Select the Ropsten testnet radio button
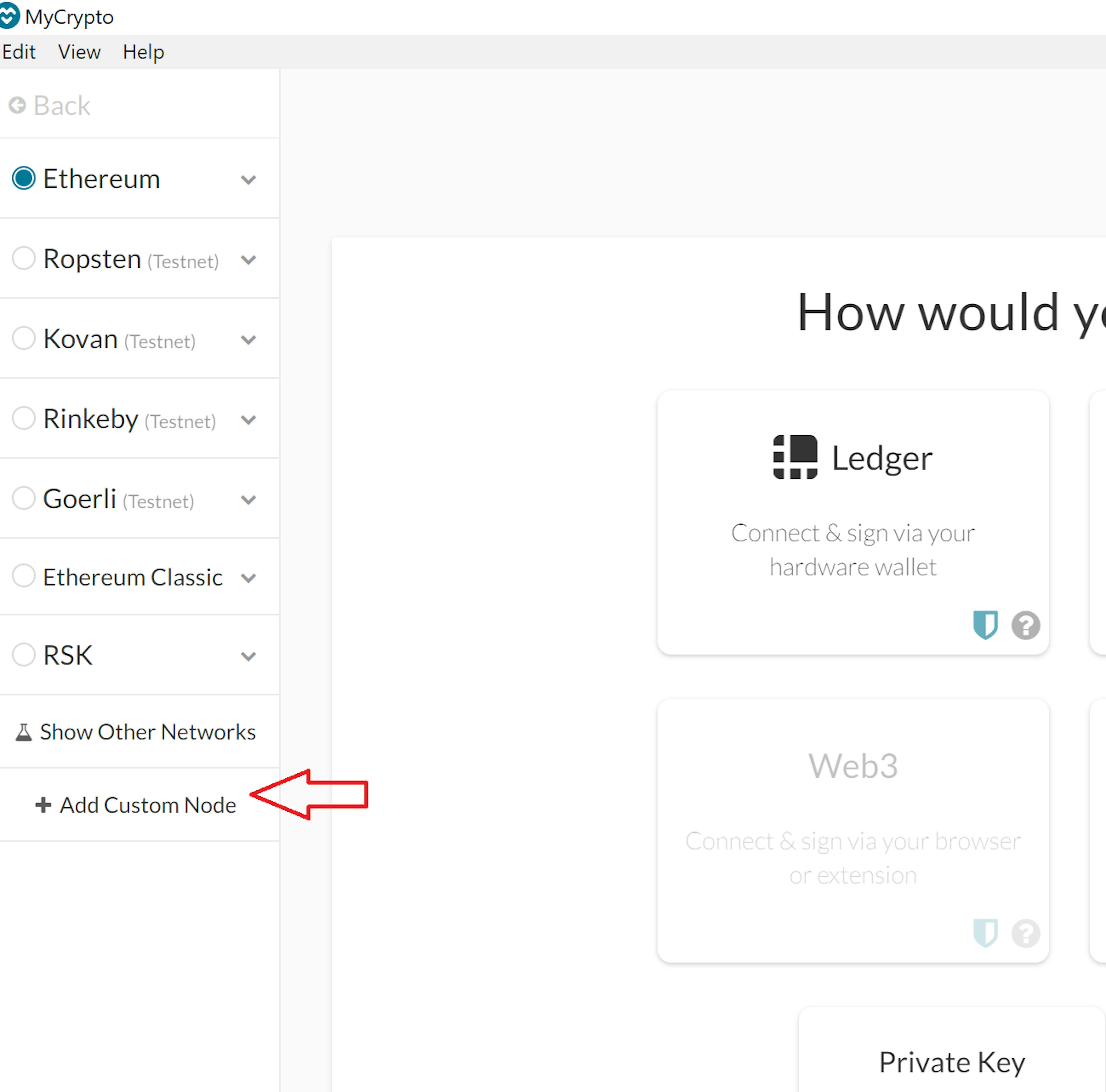 tap(24, 258)
